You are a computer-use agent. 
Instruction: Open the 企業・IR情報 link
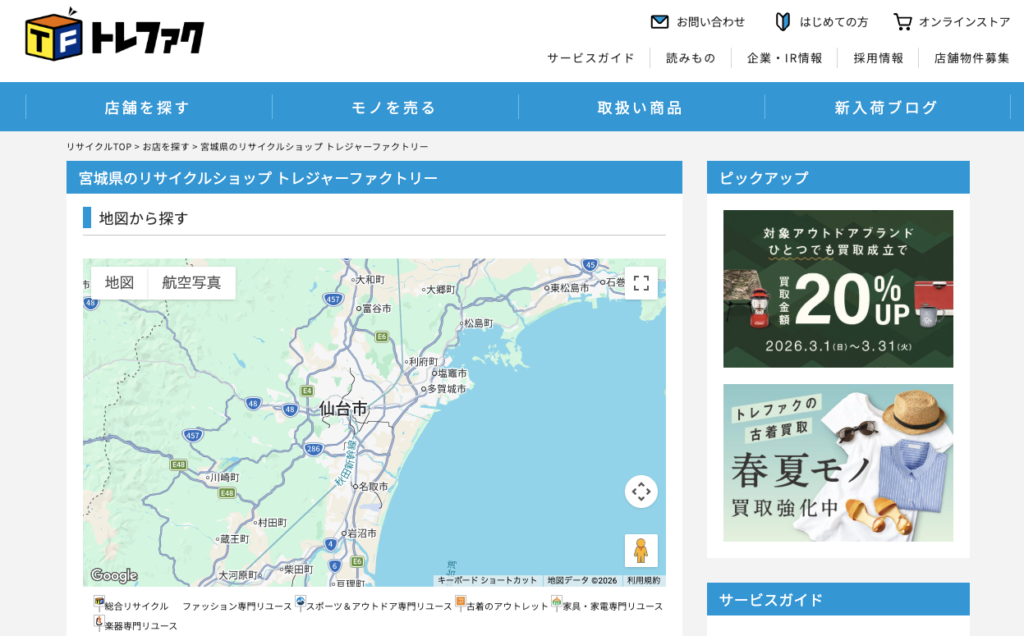(784, 58)
